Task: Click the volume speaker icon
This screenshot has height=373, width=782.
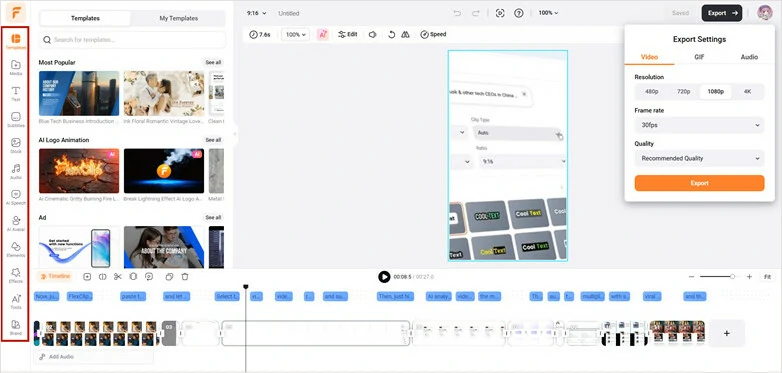Action: coord(372,34)
